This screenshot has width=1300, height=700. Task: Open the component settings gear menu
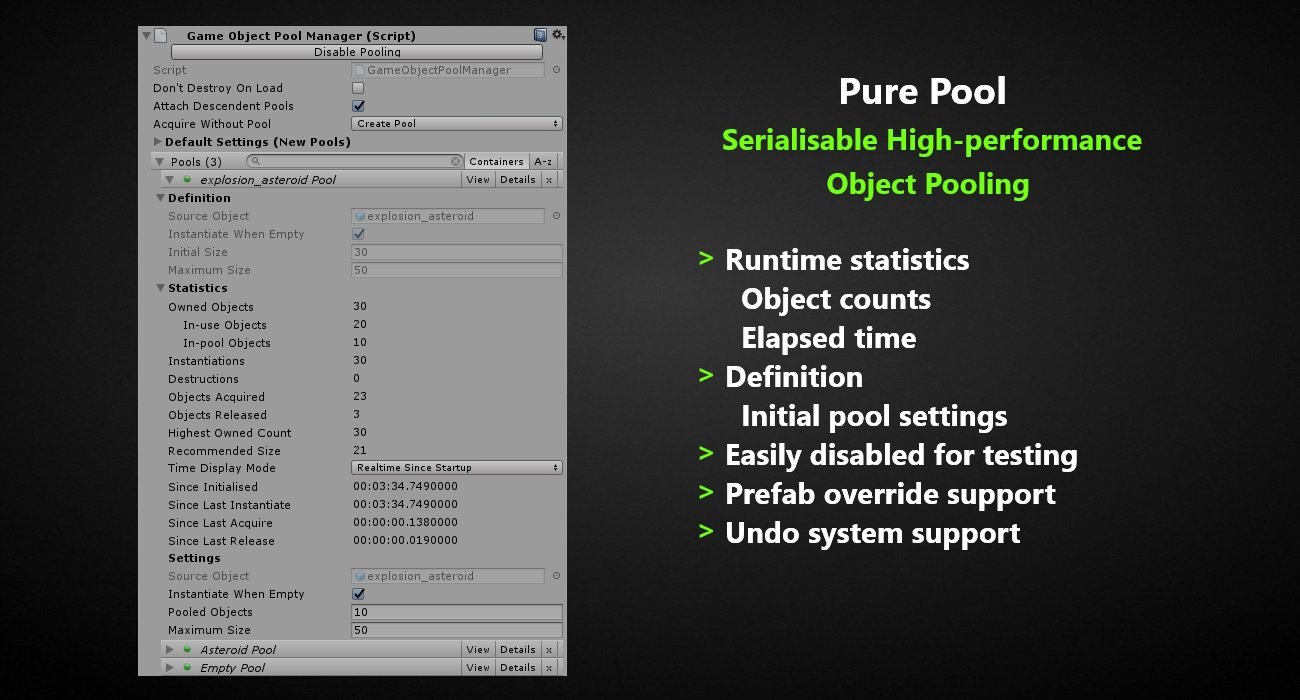(557, 35)
